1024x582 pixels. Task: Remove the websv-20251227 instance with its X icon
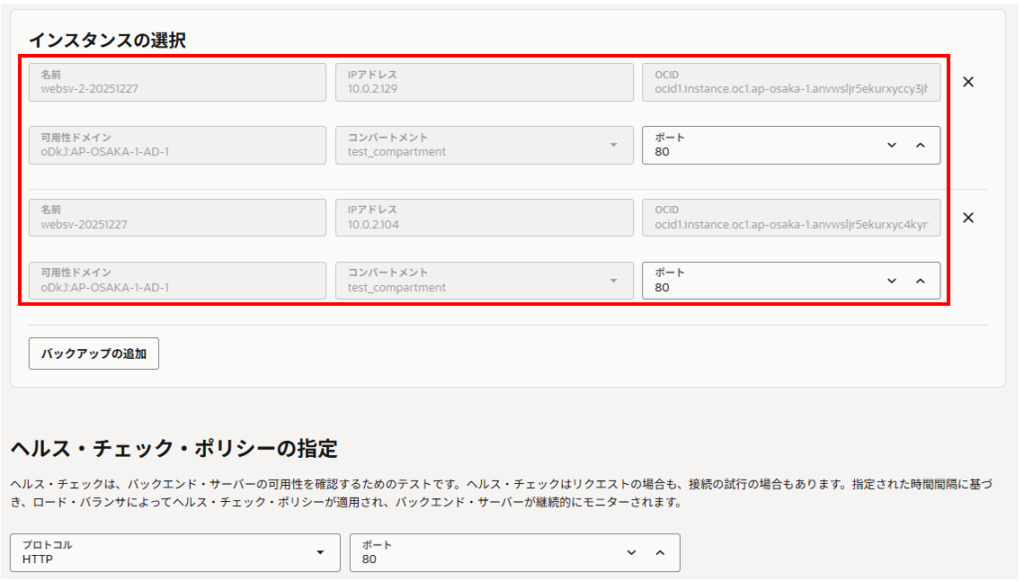click(x=968, y=218)
